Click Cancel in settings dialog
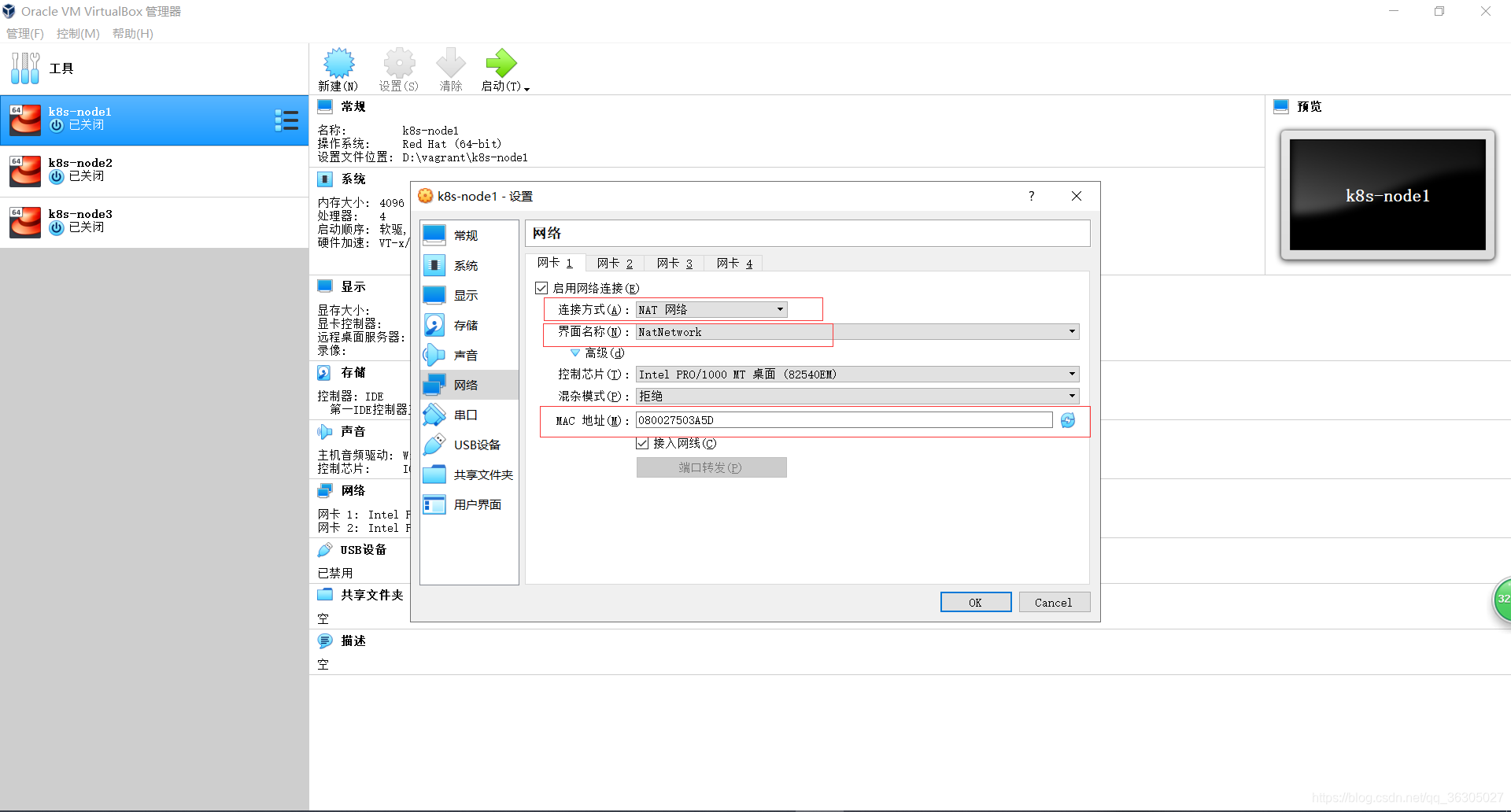Viewport: 1511px width, 812px height. (x=1054, y=602)
